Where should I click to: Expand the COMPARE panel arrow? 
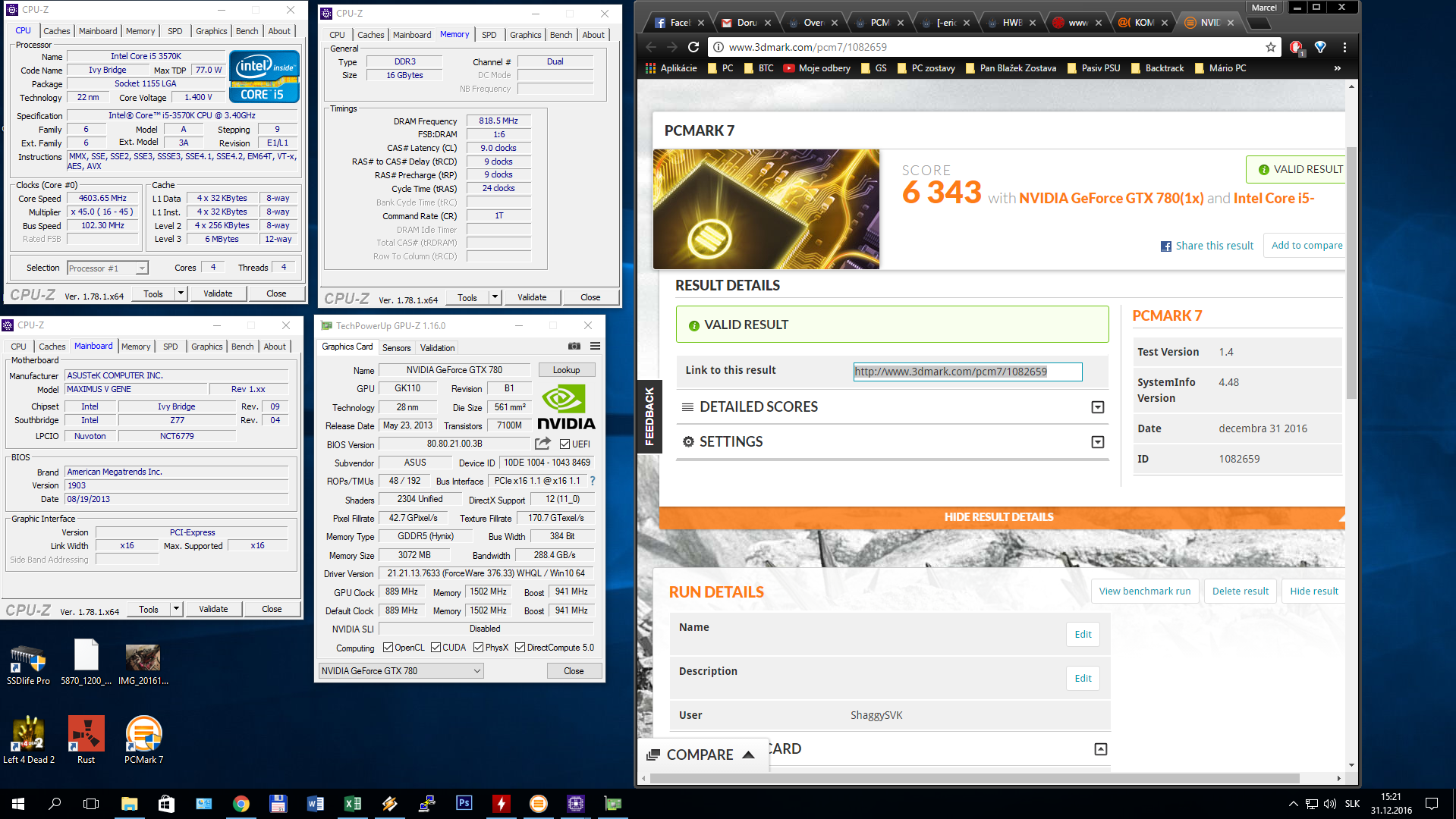748,755
